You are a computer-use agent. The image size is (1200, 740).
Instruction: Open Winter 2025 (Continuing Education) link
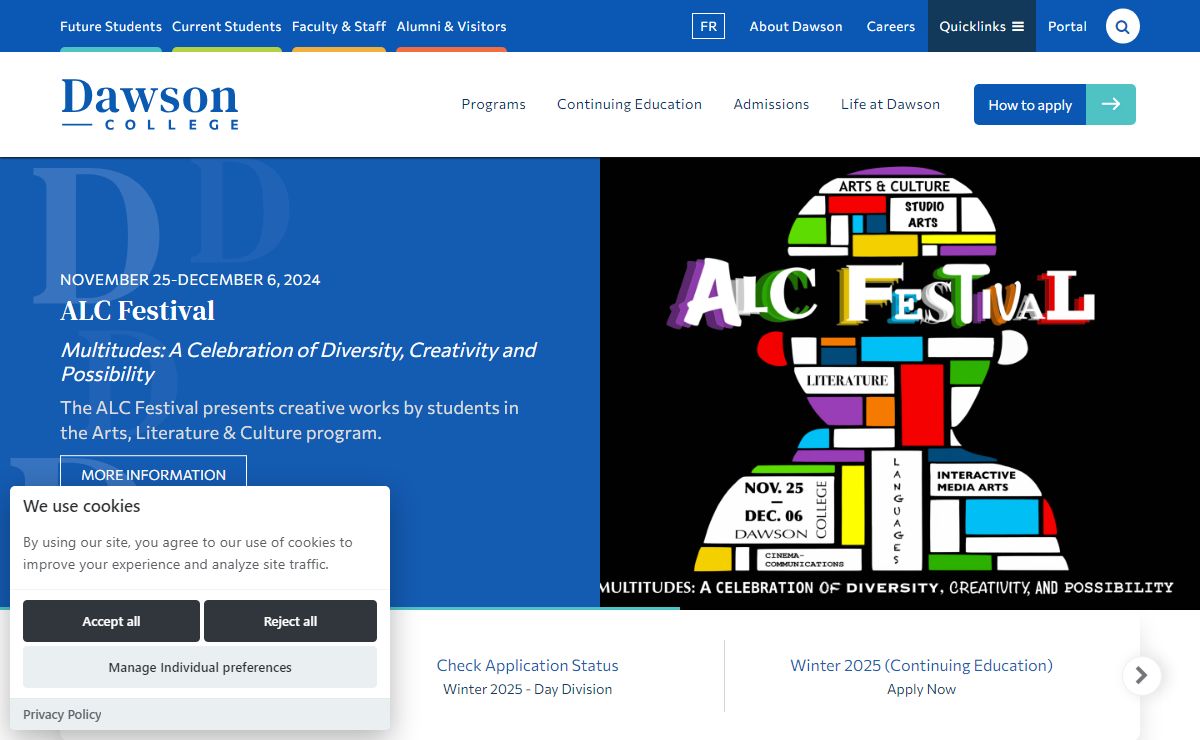(x=921, y=665)
